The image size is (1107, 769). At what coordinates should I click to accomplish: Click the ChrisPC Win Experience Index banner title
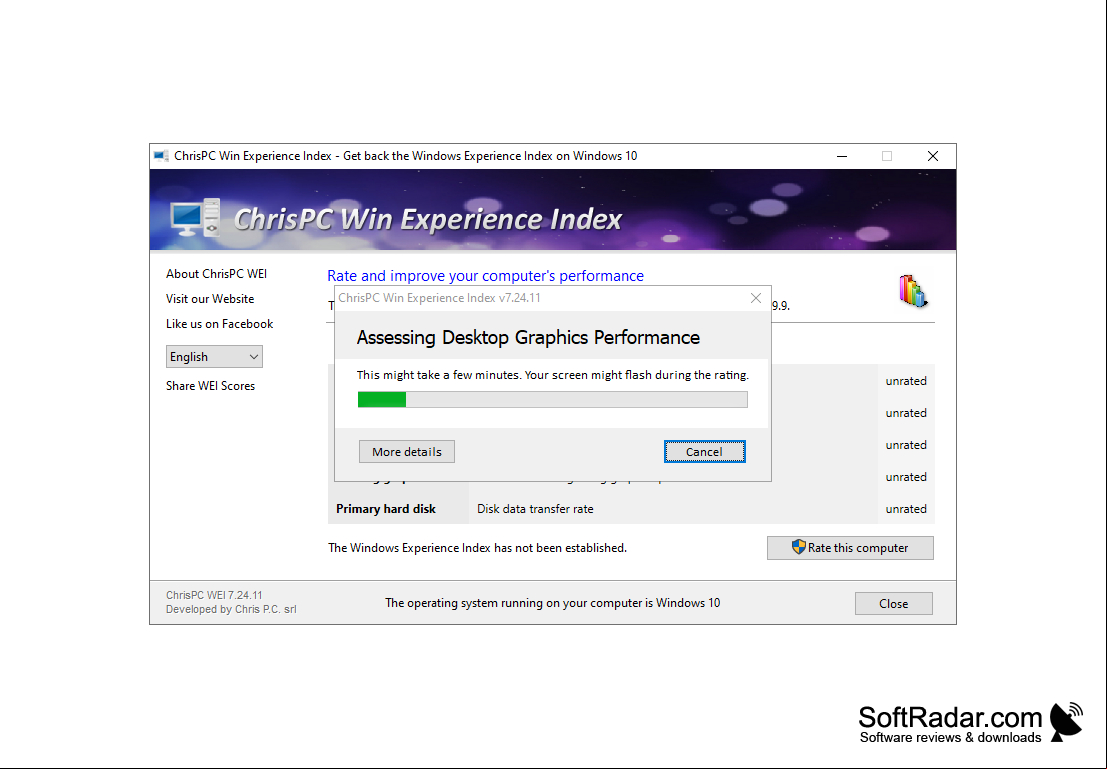(x=428, y=219)
